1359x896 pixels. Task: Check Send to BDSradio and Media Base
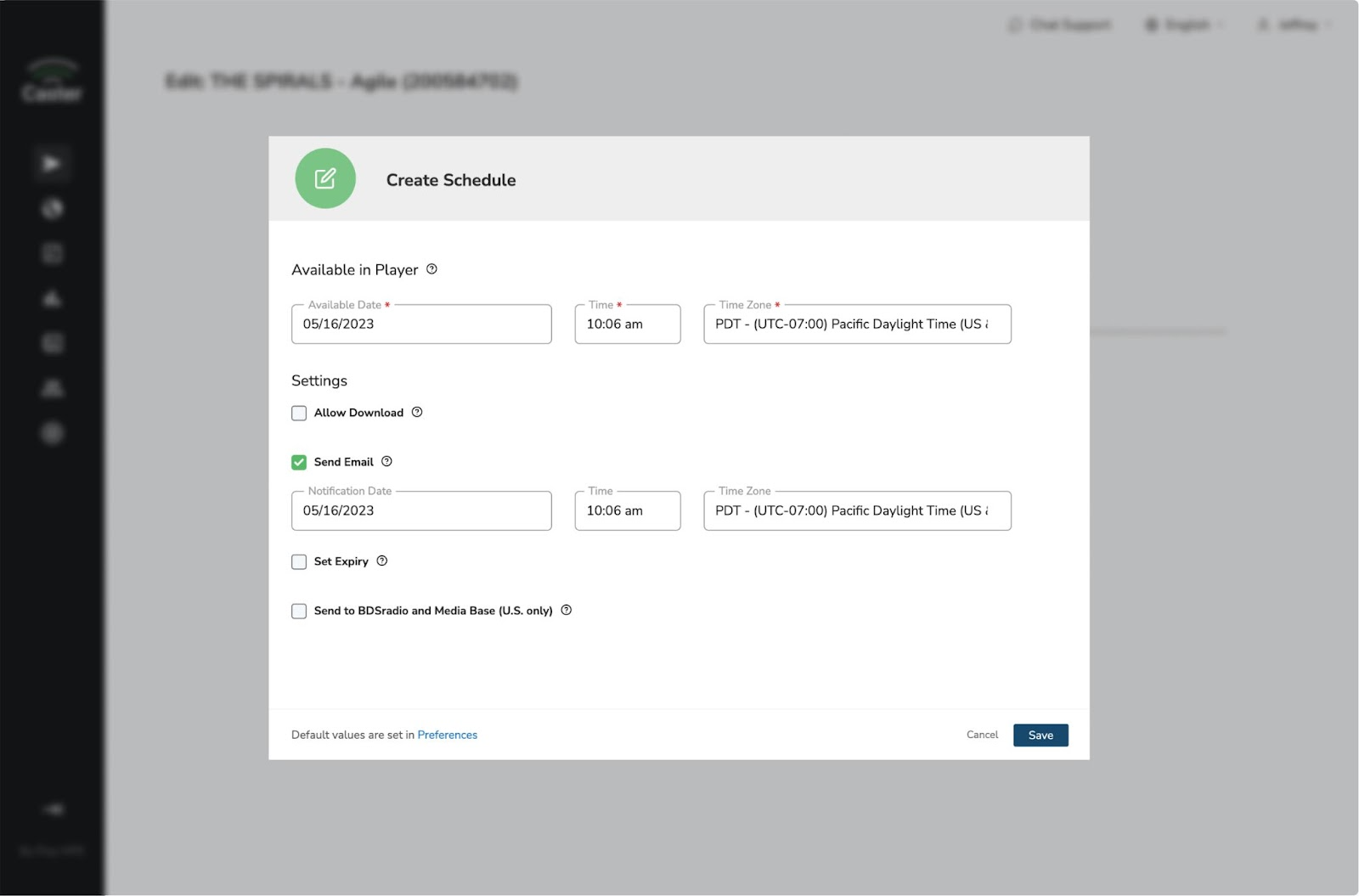299,611
